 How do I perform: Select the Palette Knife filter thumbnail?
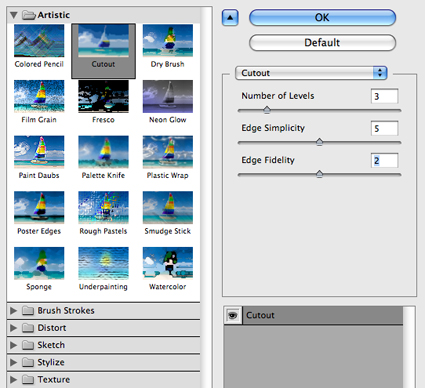pos(103,152)
